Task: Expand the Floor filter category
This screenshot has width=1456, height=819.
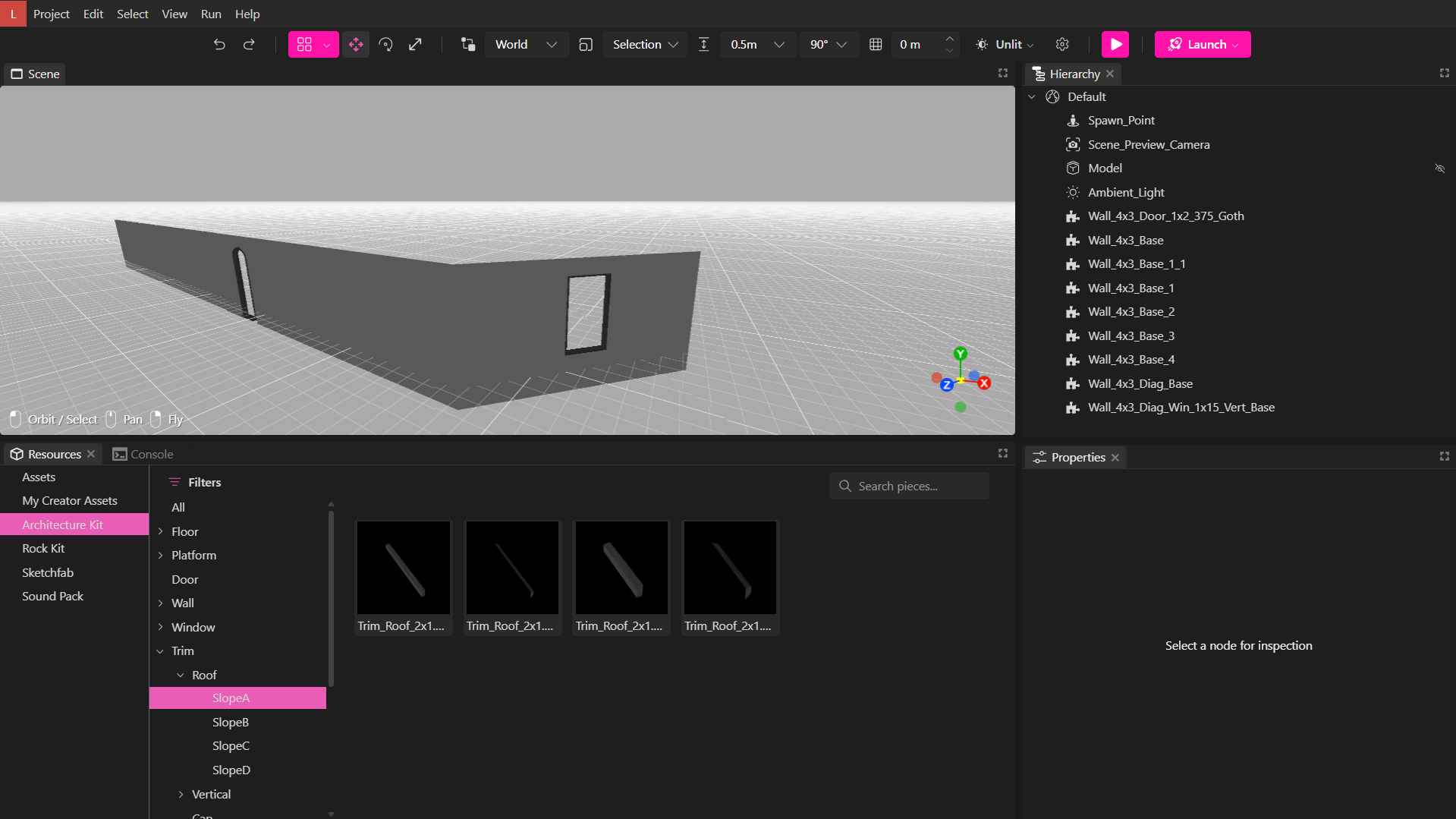Action: [160, 532]
